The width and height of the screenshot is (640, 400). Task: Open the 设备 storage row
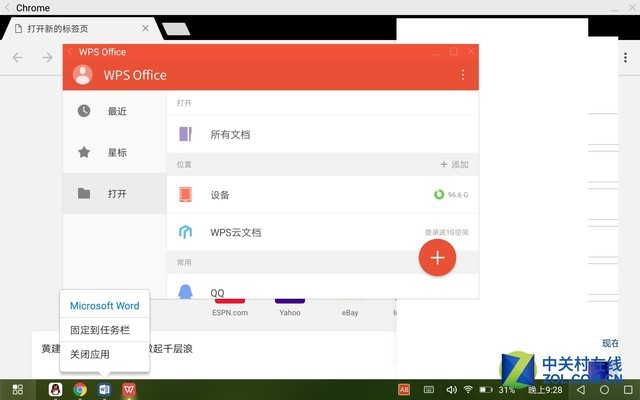tap(322, 195)
